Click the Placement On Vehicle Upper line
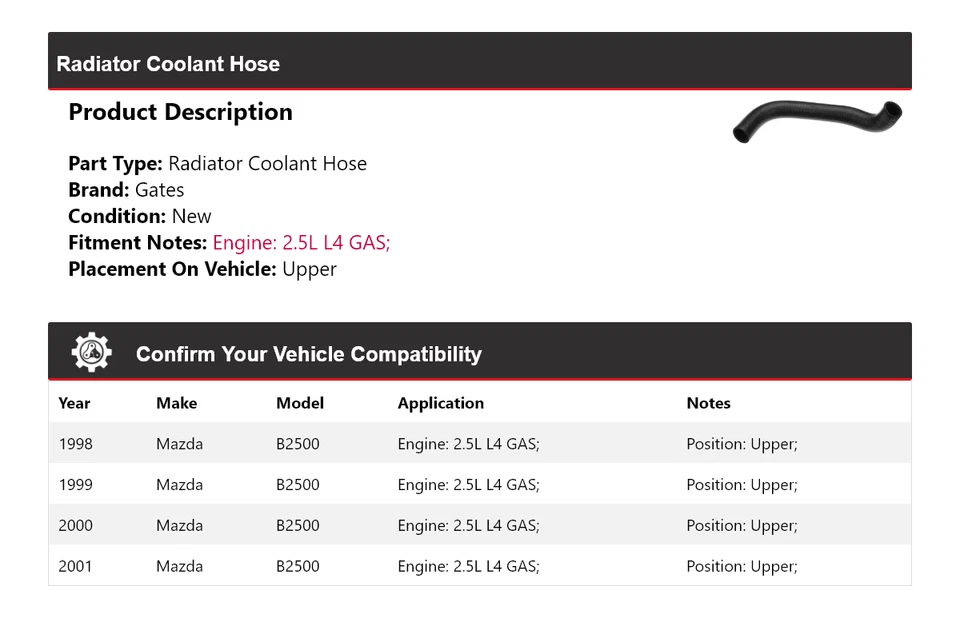This screenshot has width=960, height=618. click(202, 269)
